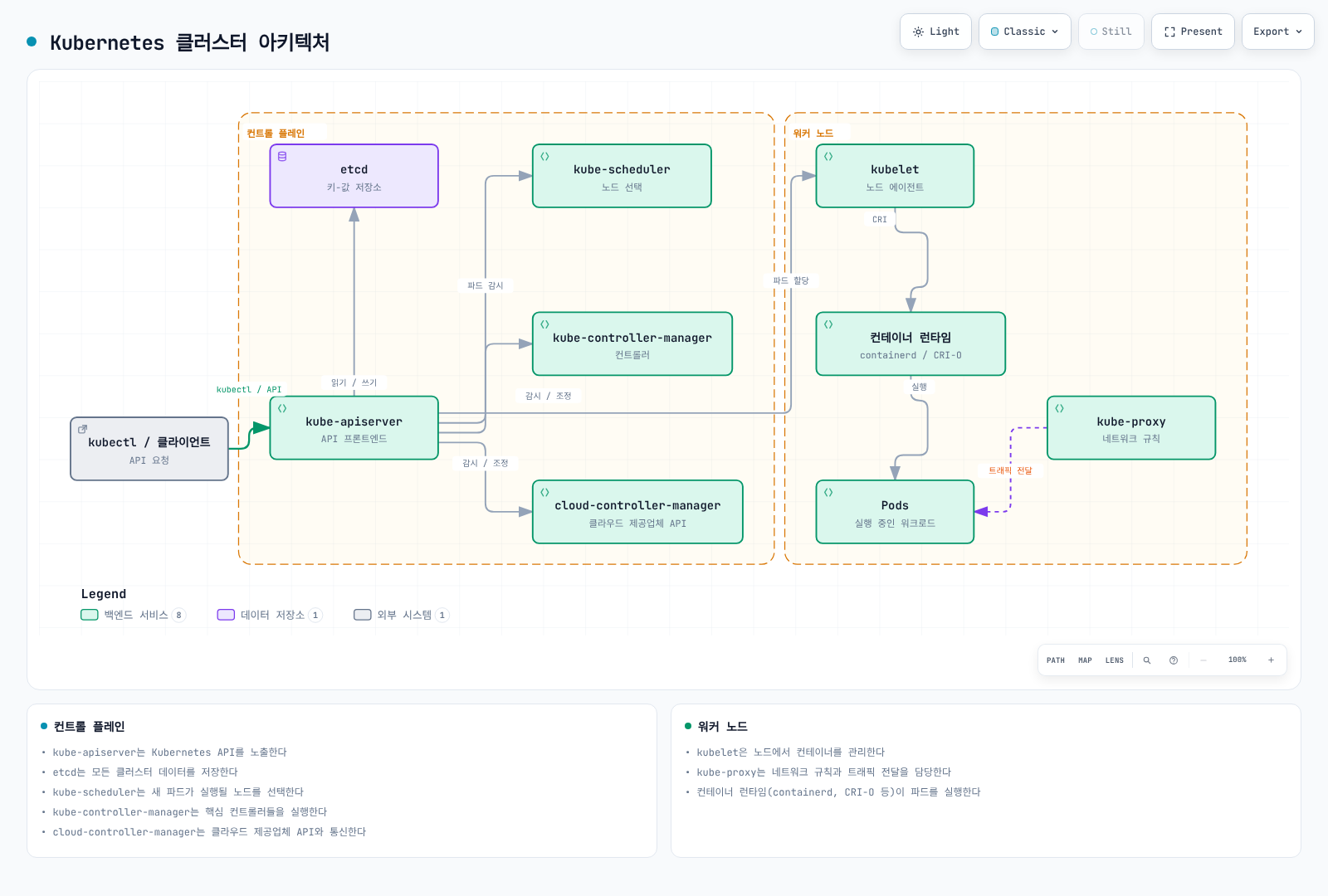Select the PATH mode tab
1328x896 pixels.
(1056, 660)
